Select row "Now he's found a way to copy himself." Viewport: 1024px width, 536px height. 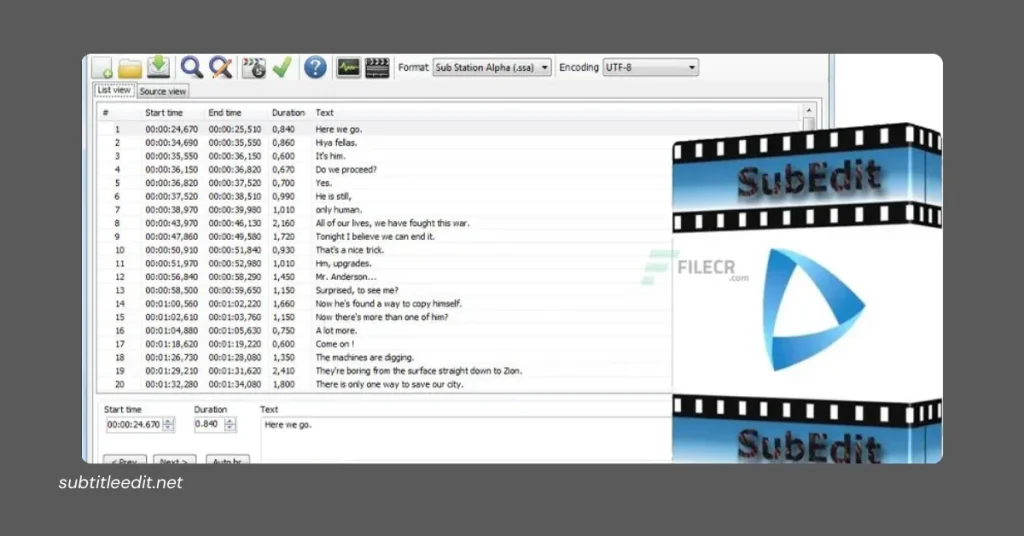(x=385, y=304)
